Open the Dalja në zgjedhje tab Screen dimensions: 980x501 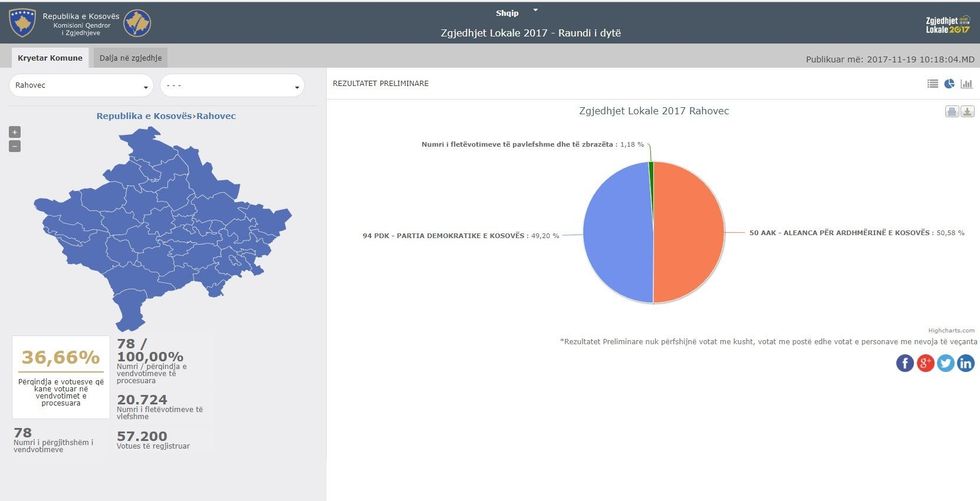click(131, 58)
